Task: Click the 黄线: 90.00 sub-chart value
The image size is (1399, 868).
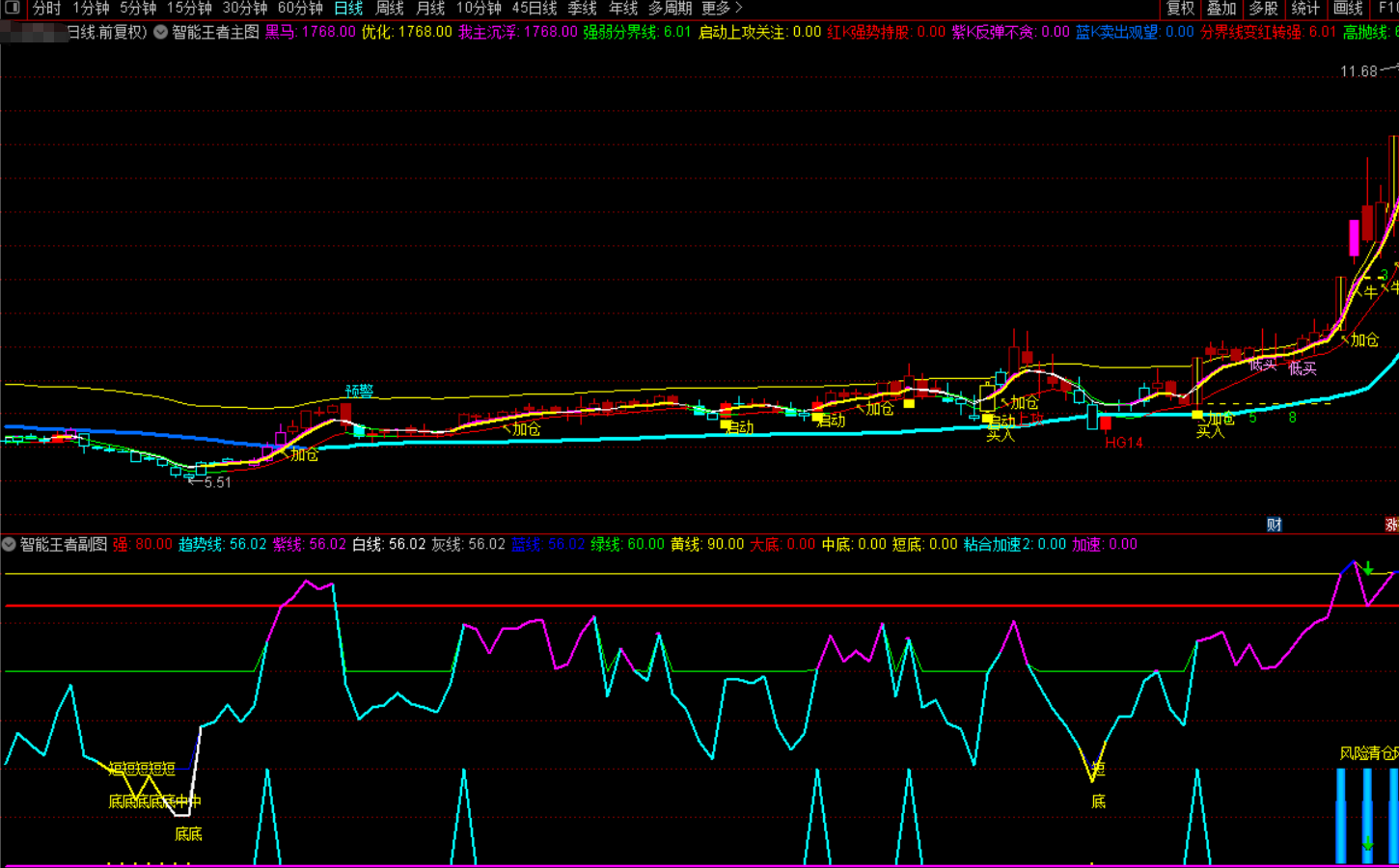Action: tap(707, 544)
